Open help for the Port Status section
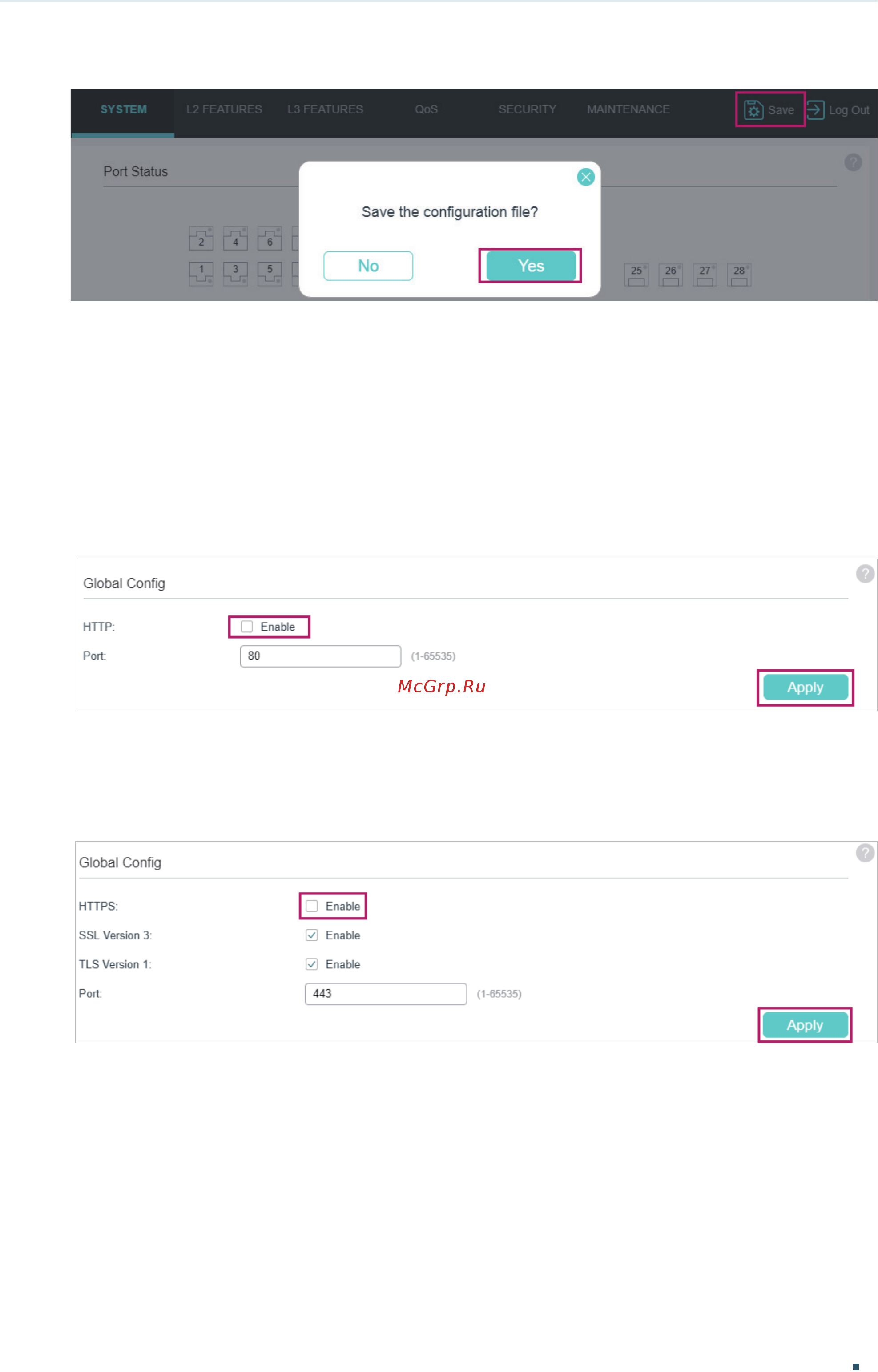878x1372 pixels. pos(853,162)
